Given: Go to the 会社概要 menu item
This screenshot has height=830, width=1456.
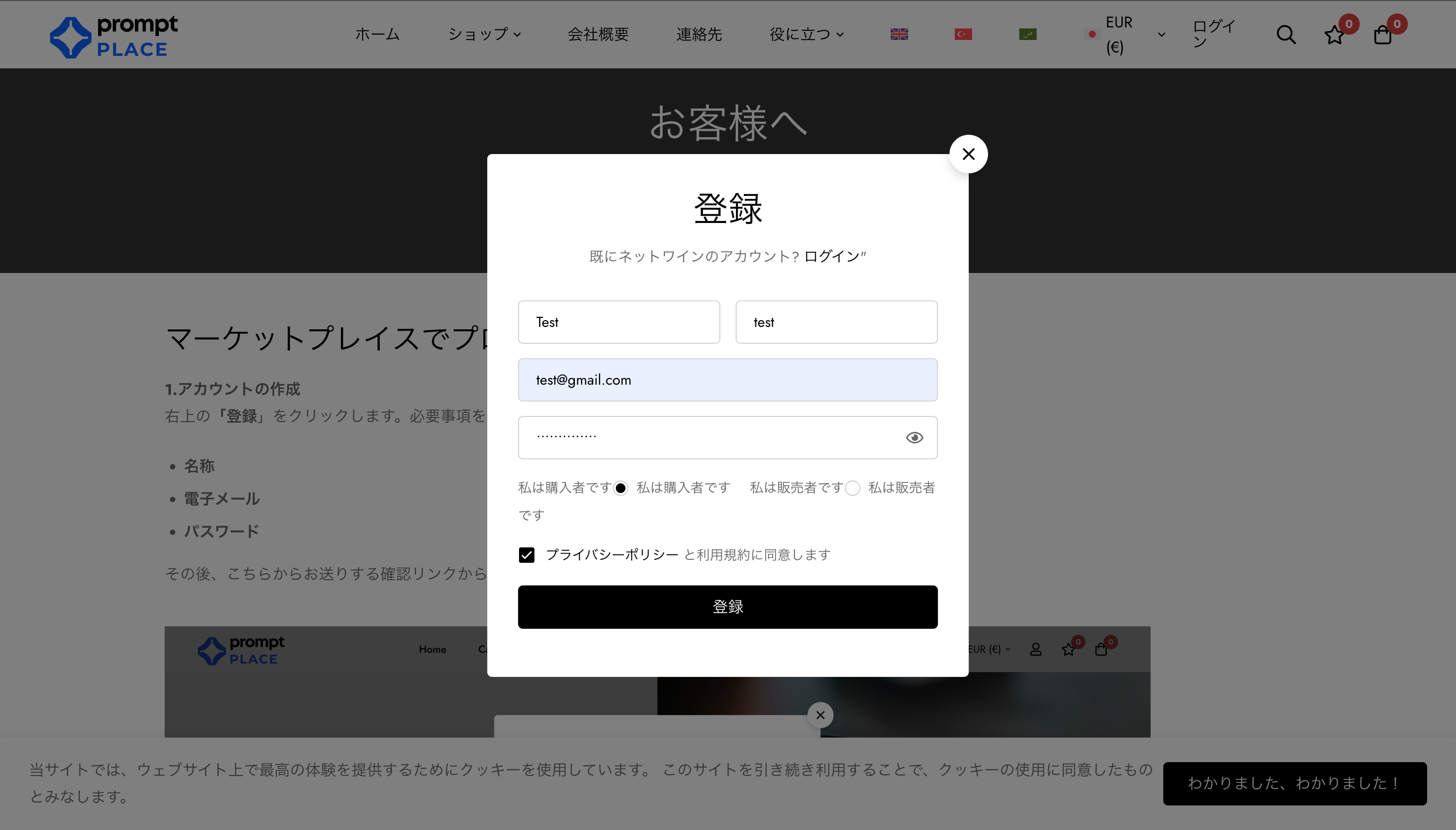Looking at the screenshot, I should coord(598,34).
